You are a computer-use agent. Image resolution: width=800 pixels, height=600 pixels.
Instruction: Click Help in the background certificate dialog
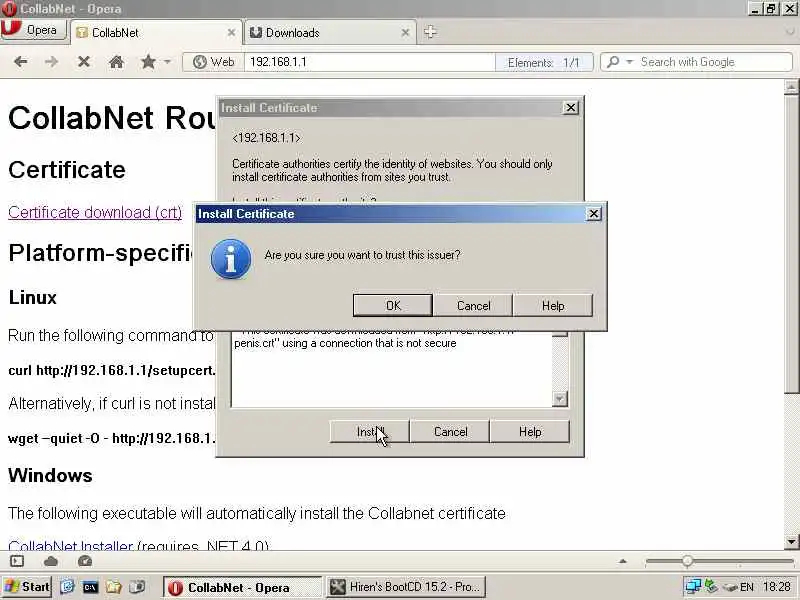click(530, 432)
